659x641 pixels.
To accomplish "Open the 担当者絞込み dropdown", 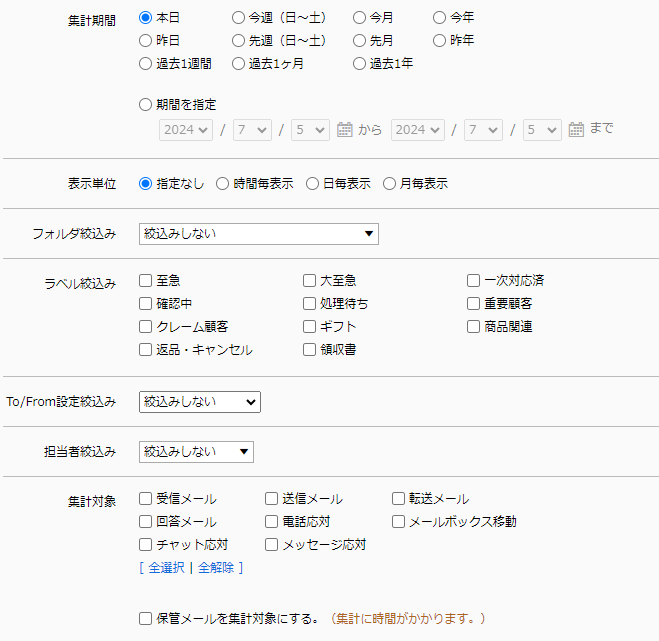I will tap(196, 452).
